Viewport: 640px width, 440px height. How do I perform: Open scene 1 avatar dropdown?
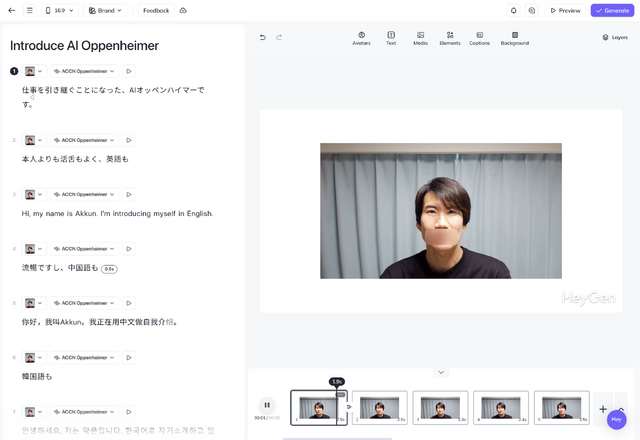click(x=34, y=71)
